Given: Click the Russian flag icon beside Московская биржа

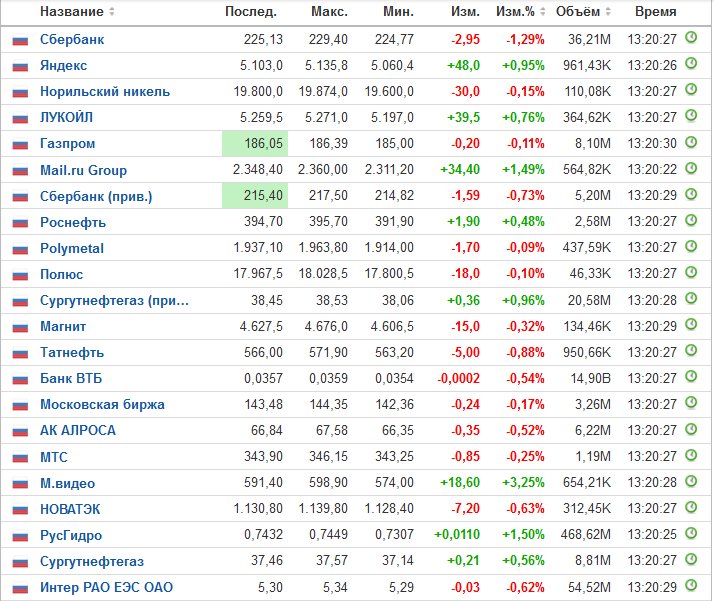Looking at the screenshot, I should coord(20,406).
